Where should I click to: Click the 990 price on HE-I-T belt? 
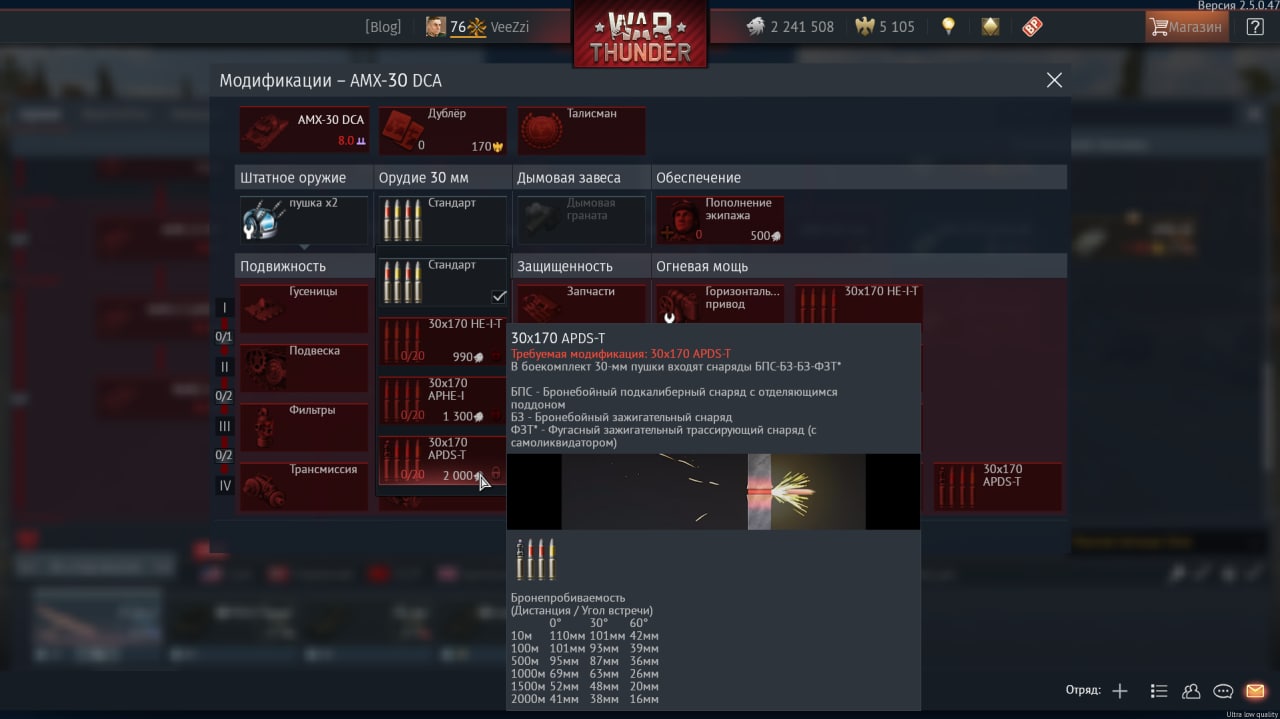click(x=468, y=356)
